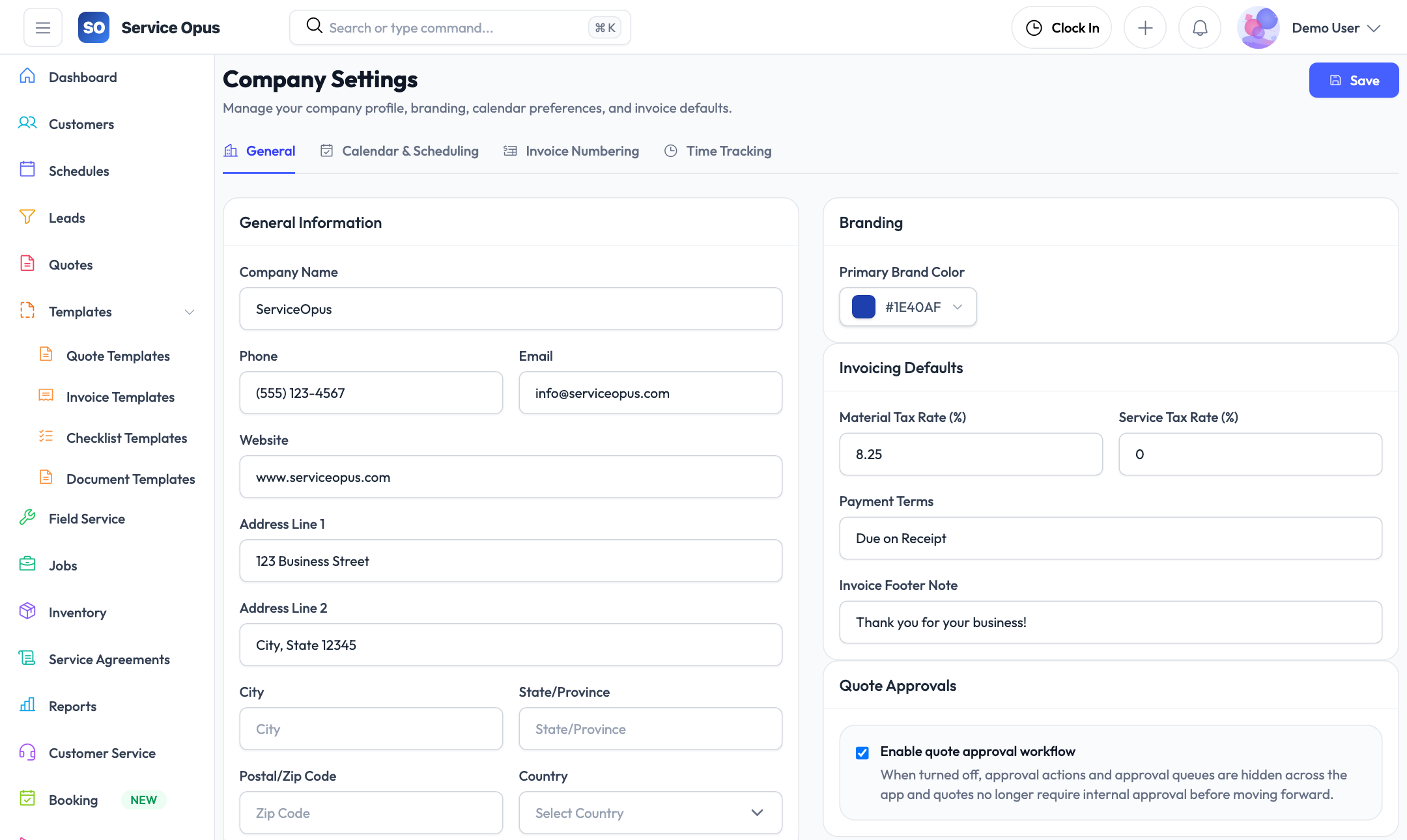Switch to the Invoice Numbering tab
Image resolution: width=1407 pixels, height=840 pixels.
[x=581, y=150]
